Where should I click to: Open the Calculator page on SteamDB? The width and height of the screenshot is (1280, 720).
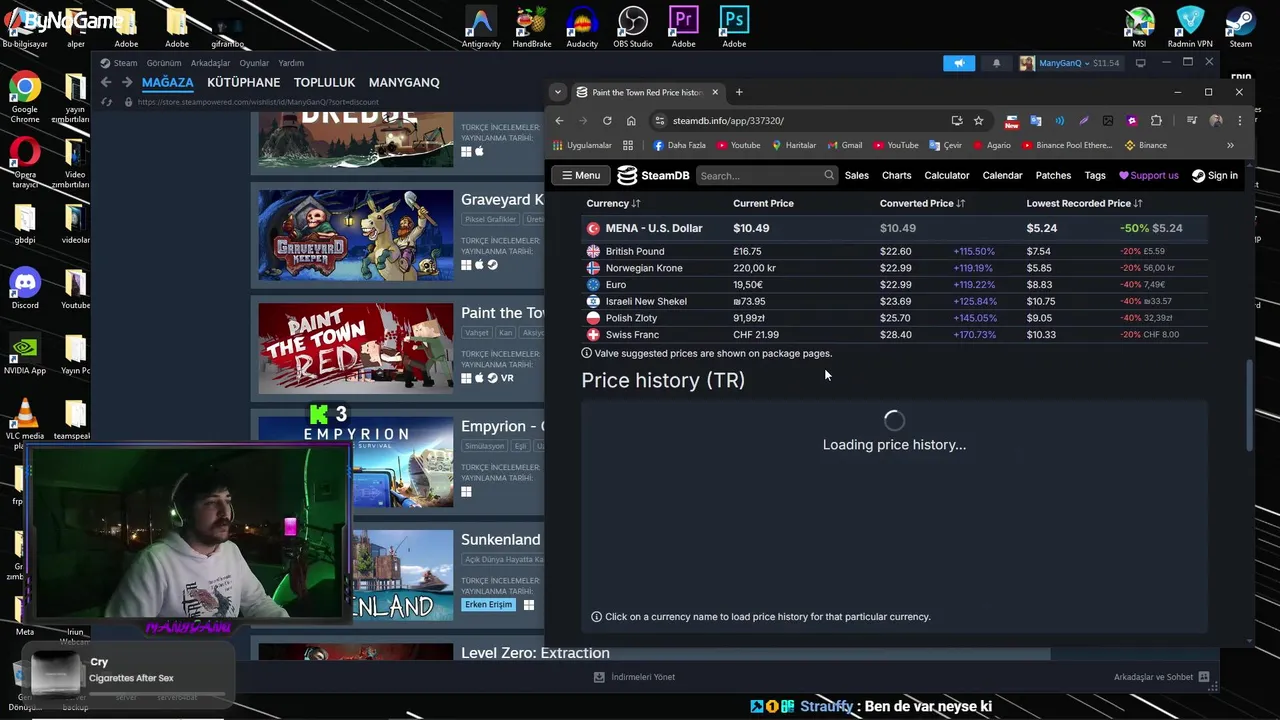click(x=947, y=175)
